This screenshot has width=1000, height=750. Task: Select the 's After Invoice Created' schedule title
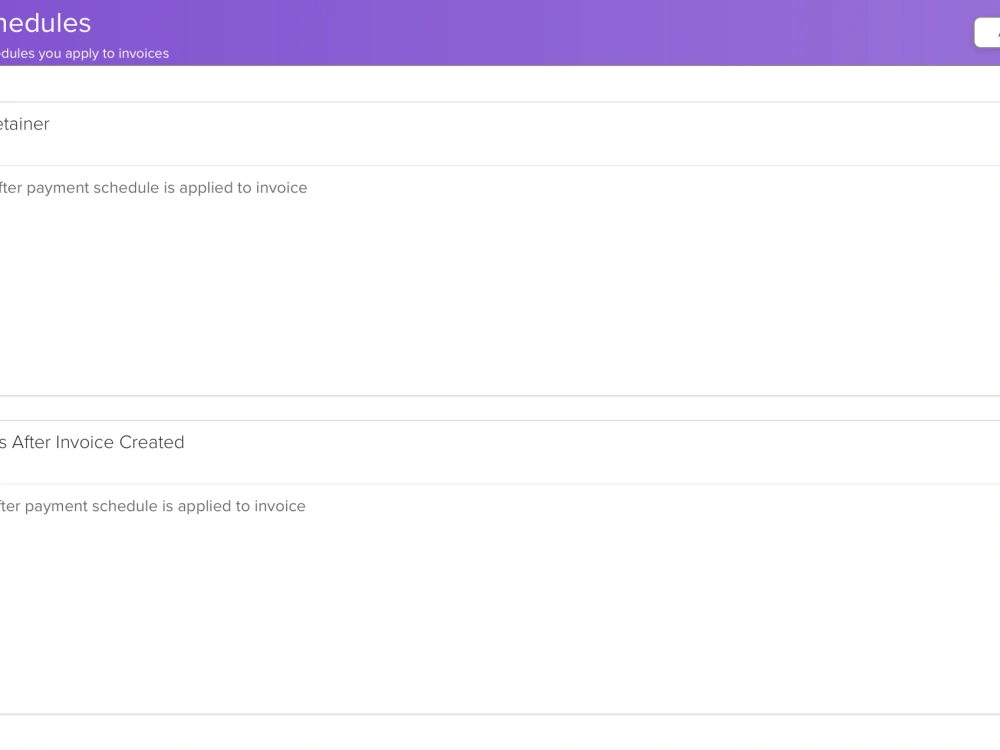(92, 442)
